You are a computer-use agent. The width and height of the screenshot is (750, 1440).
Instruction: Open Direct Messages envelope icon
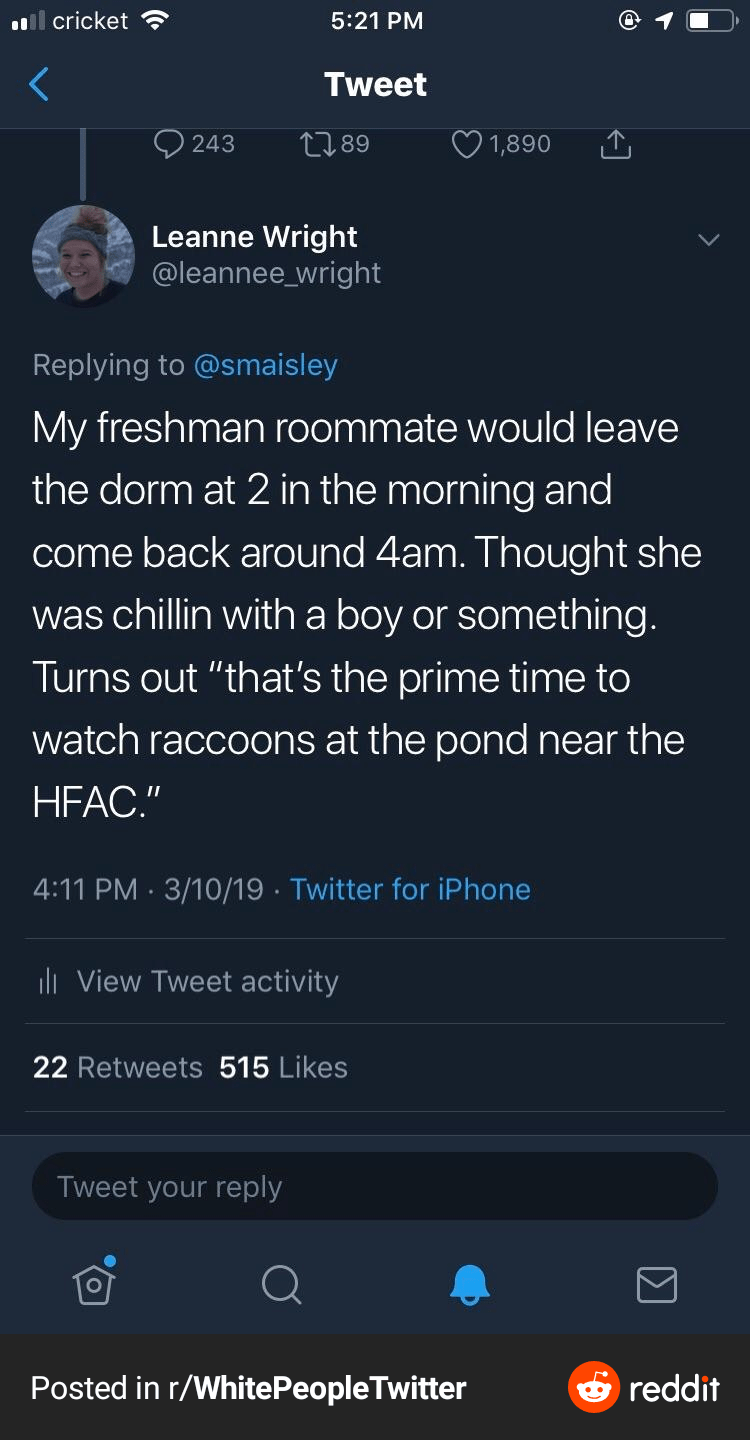coord(657,1286)
